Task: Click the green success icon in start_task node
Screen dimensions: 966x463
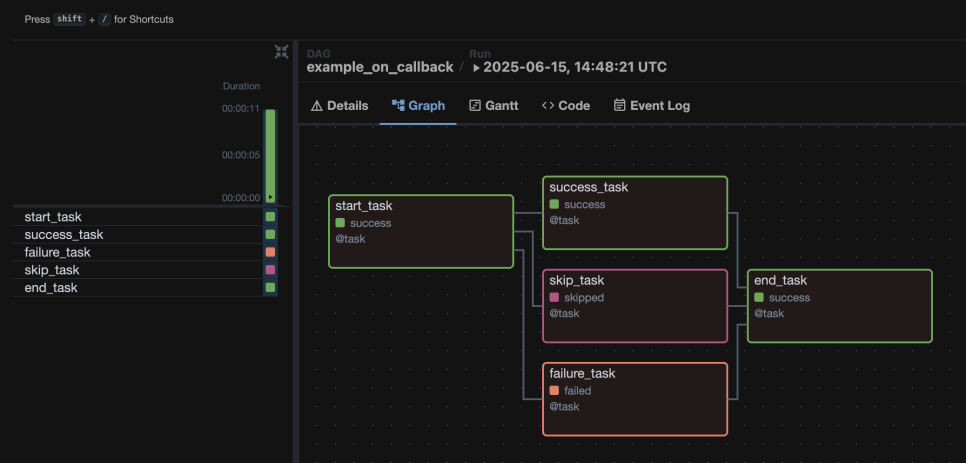Action: coord(340,223)
